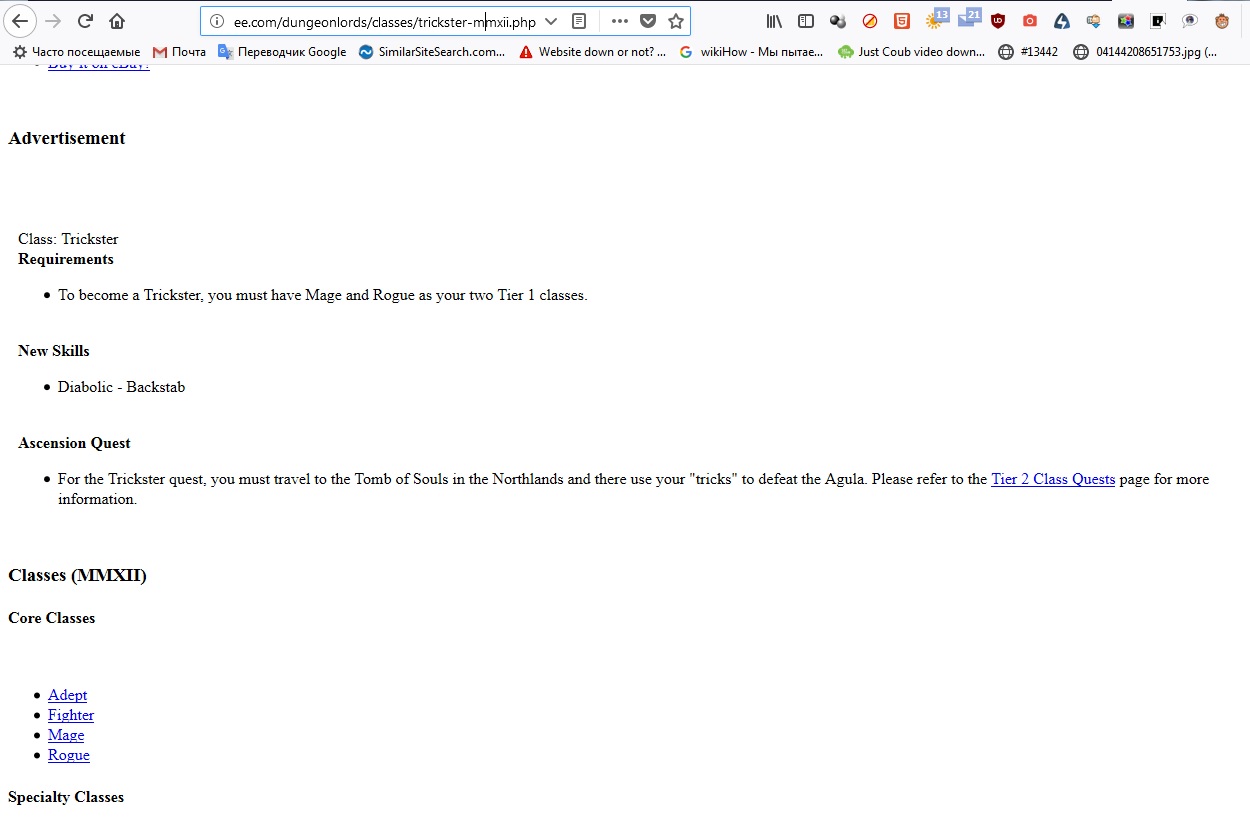Open the uBlock Origin shield
1250x820 pixels.
998,21
